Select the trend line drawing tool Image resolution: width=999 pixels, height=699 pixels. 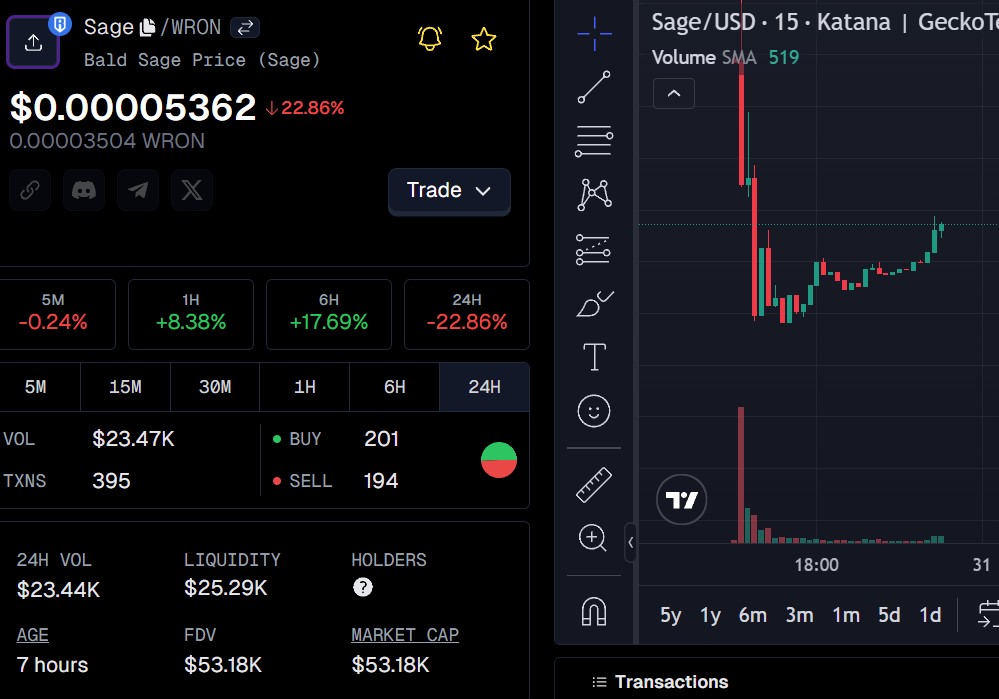pyautogui.click(x=594, y=87)
